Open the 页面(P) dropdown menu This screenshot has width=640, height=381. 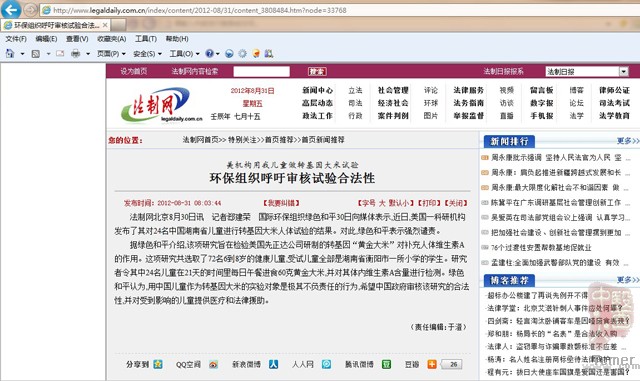tap(111, 53)
